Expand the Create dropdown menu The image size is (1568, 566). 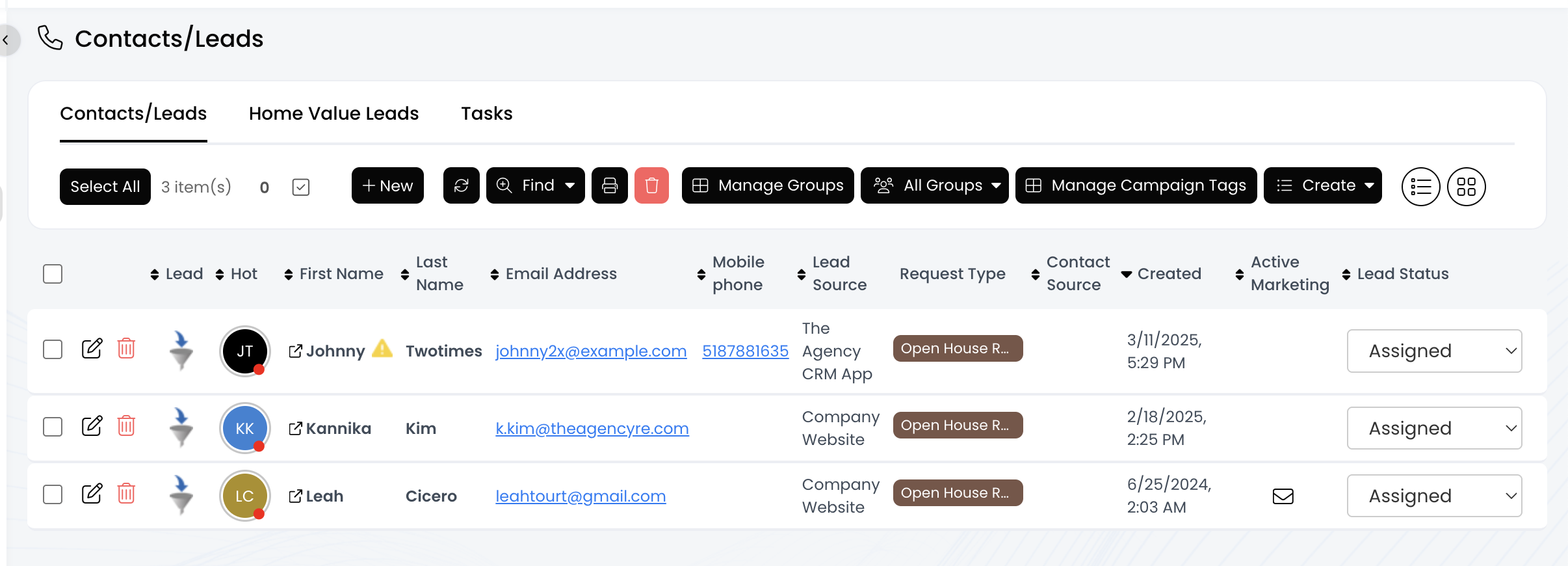tap(1322, 186)
